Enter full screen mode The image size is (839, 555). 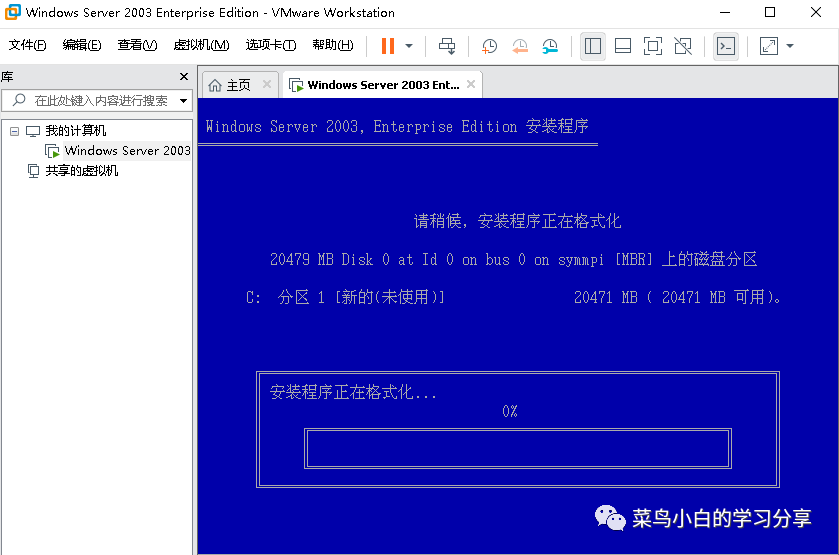653,46
